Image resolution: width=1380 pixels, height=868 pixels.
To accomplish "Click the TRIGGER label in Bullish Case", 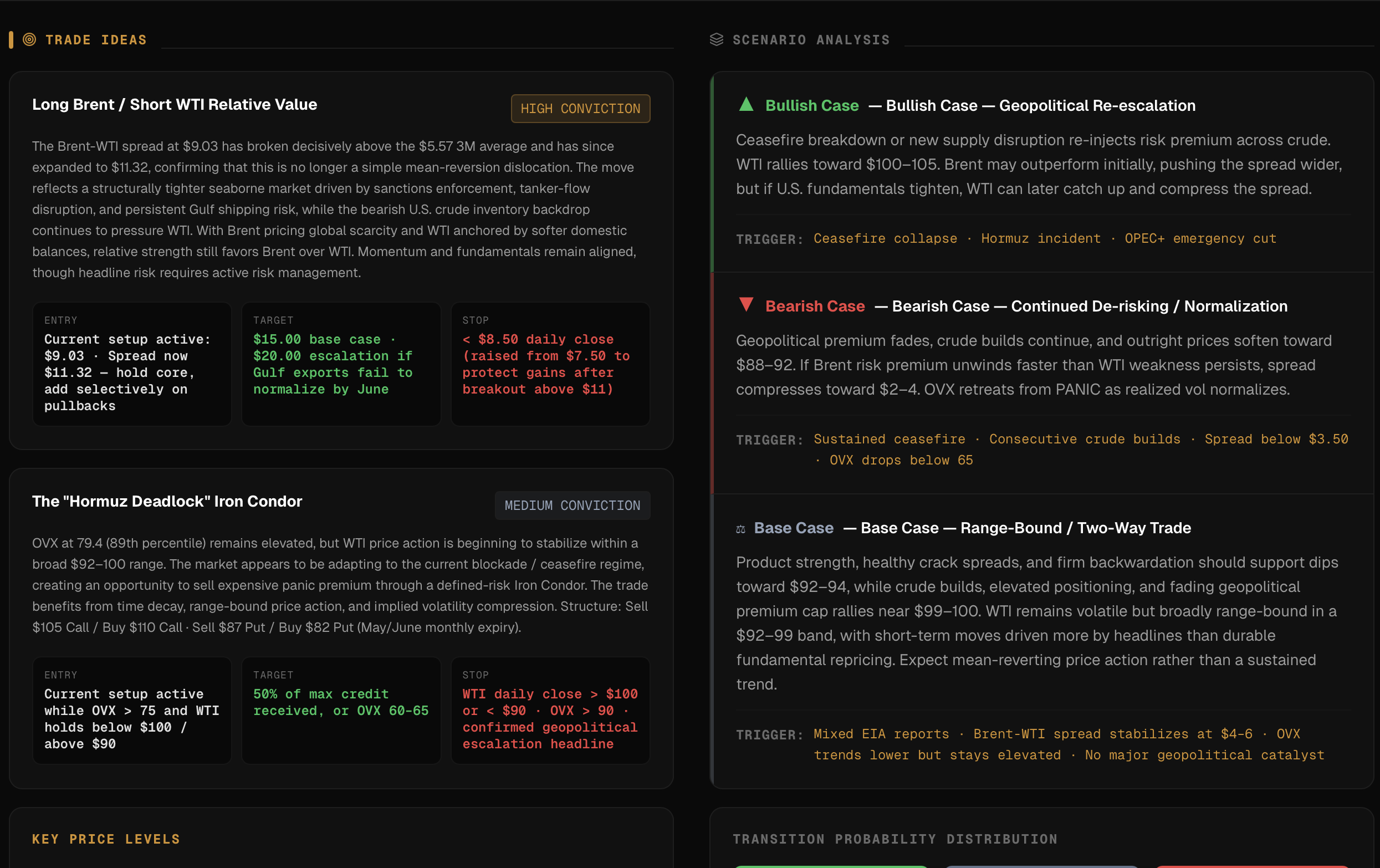I will point(770,239).
